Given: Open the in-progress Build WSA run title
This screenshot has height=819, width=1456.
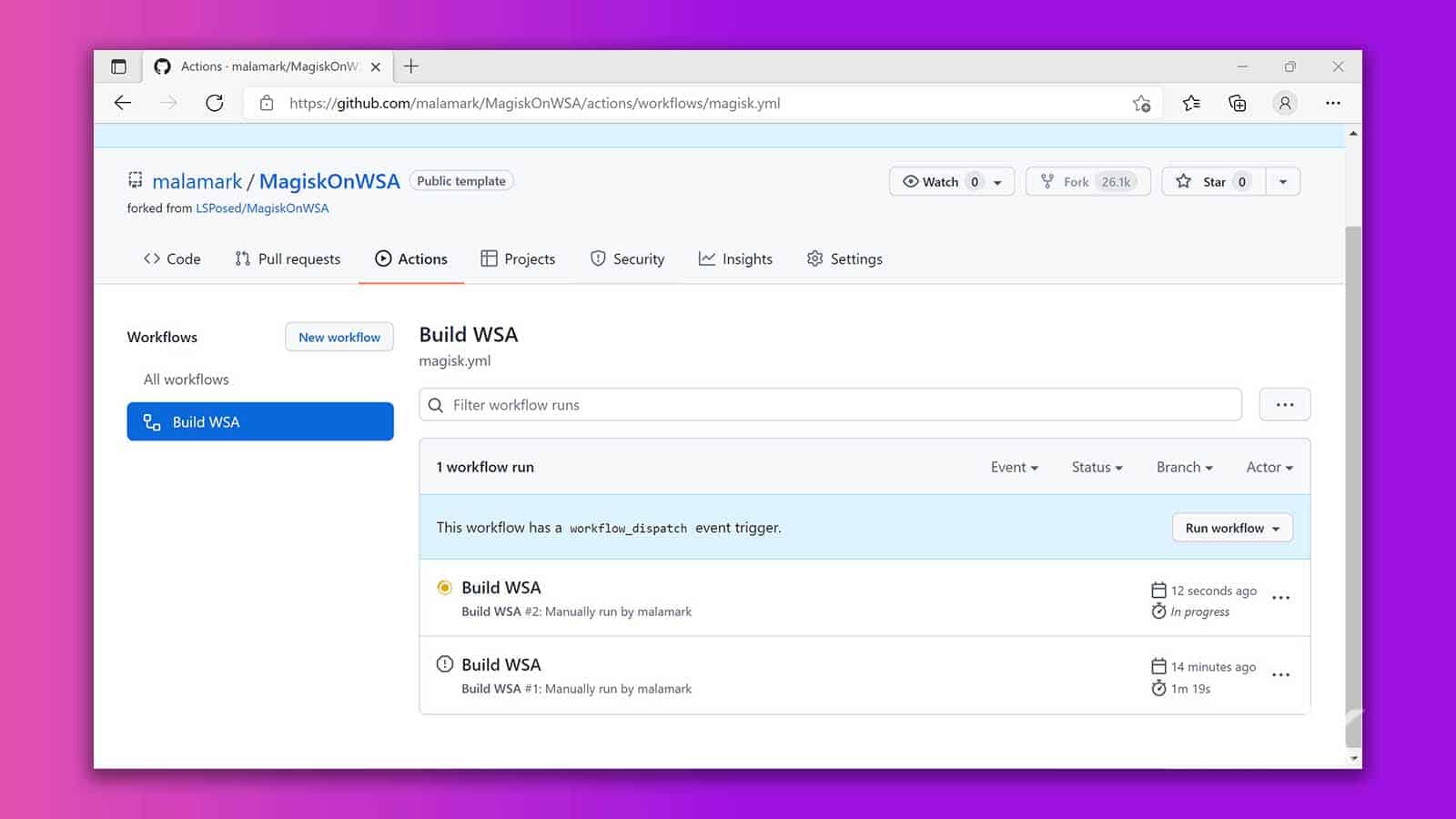Looking at the screenshot, I should point(501,588).
